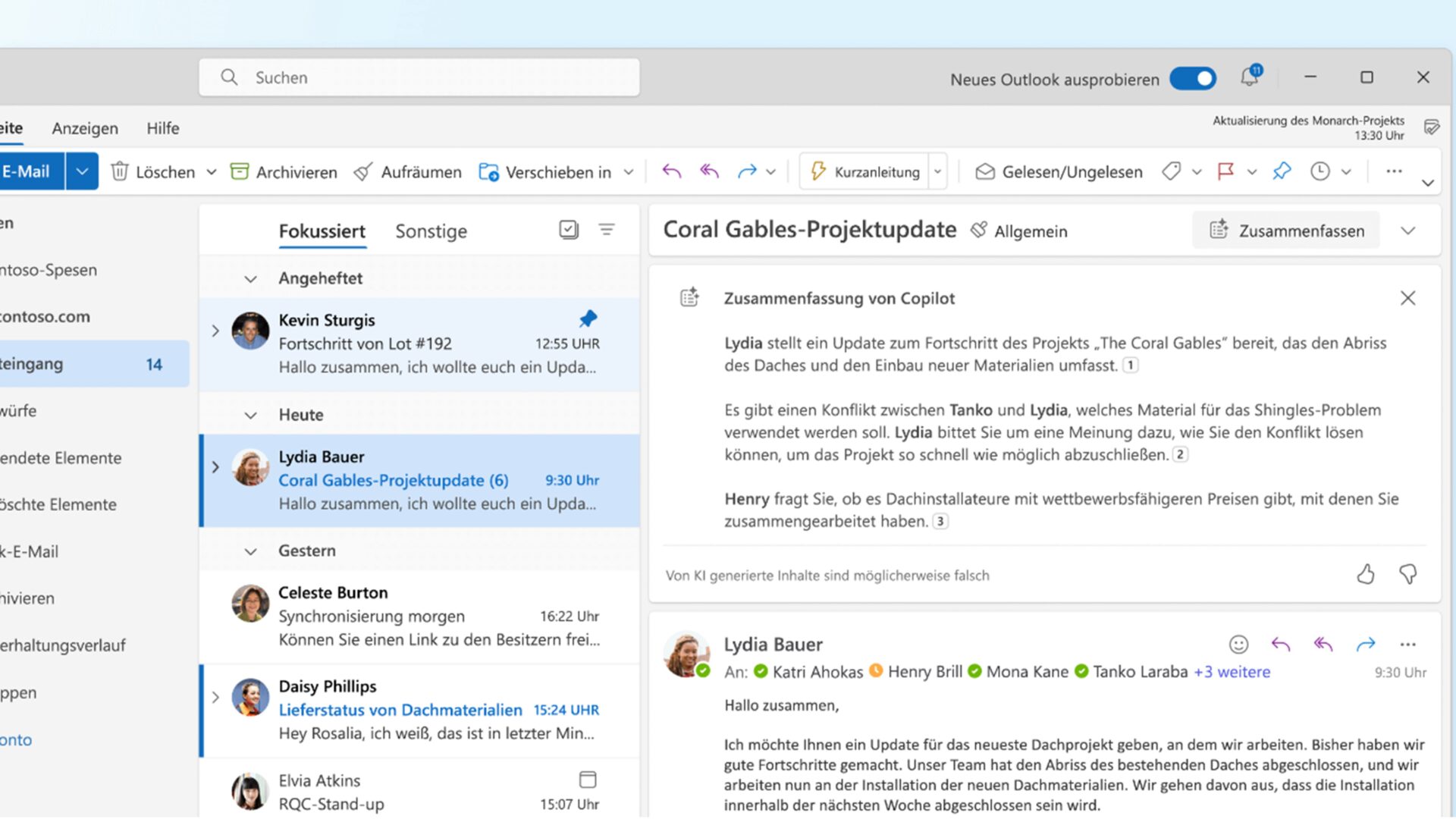This screenshot has height=819, width=1456.
Task: Switch to the Sonstige tab
Action: point(431,231)
